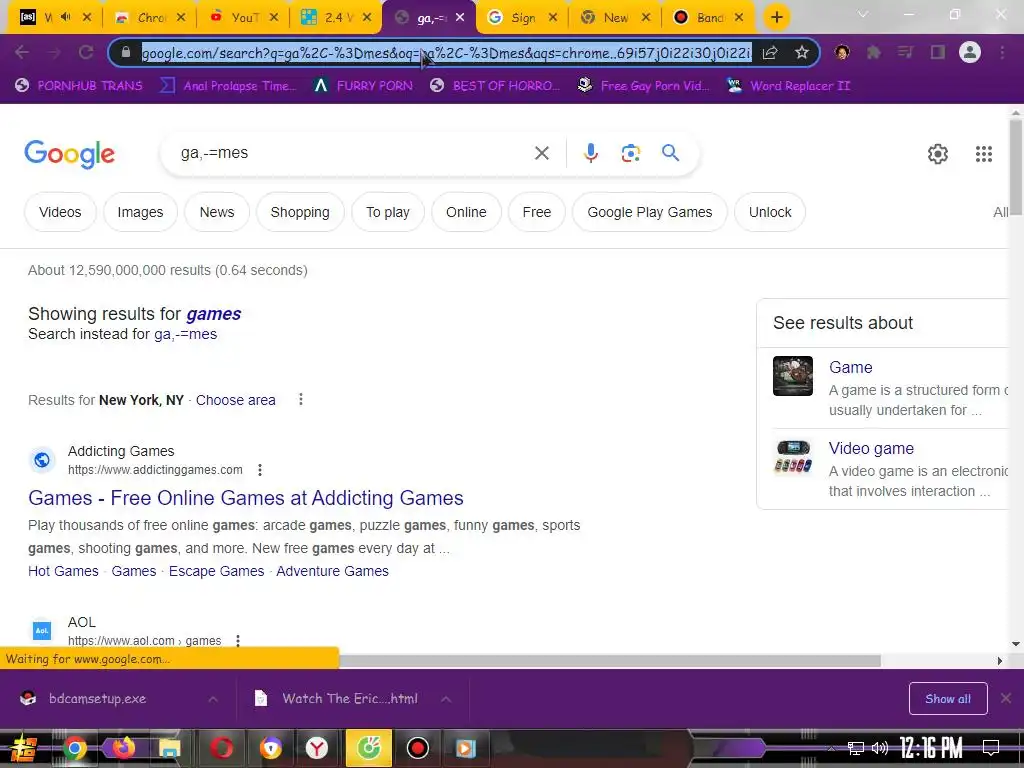Click the Chrome address bar URL
Image resolution: width=1024 pixels, height=768 pixels.
[x=446, y=52]
